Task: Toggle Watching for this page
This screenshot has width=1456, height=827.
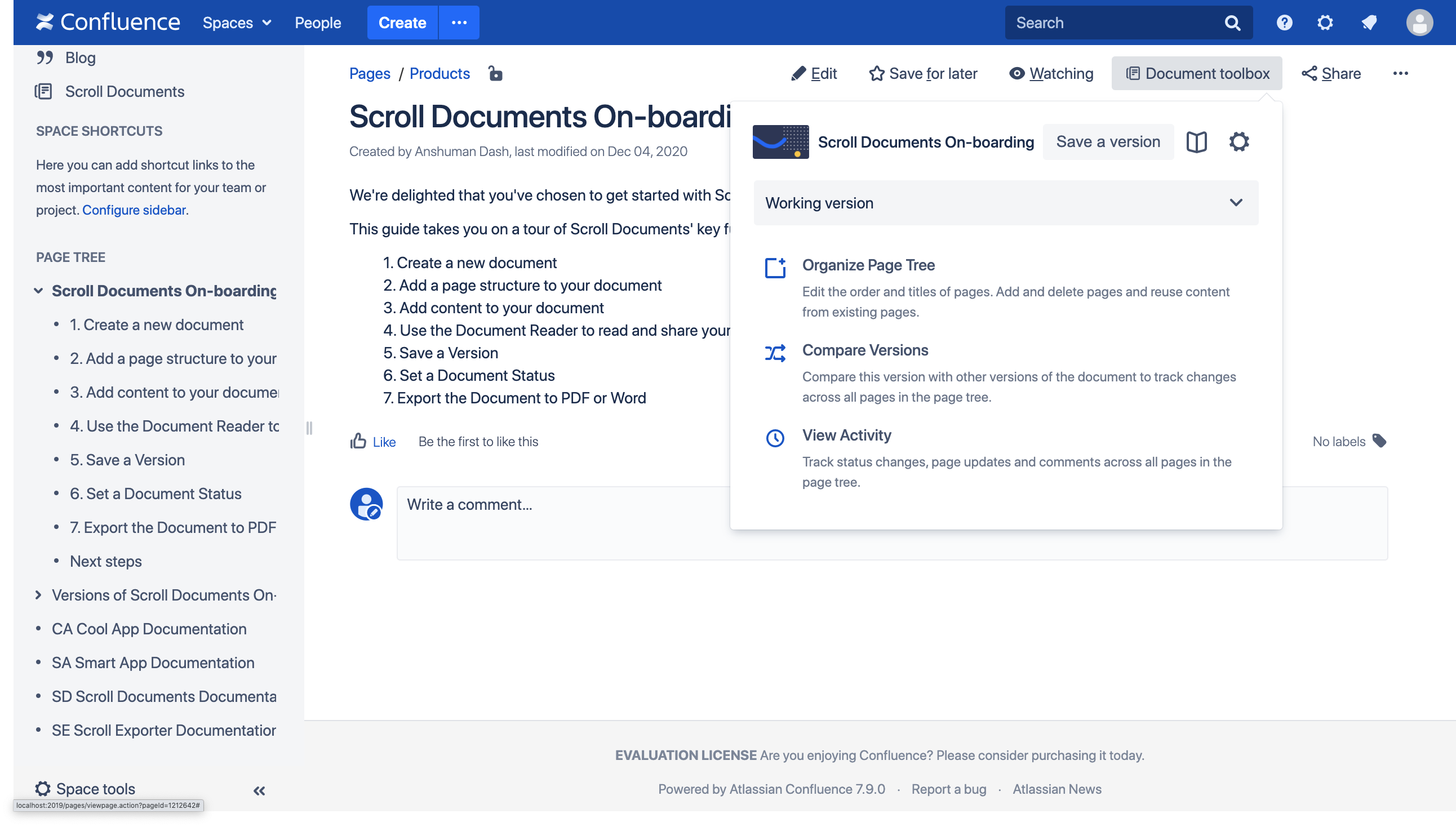Action: (x=1051, y=74)
